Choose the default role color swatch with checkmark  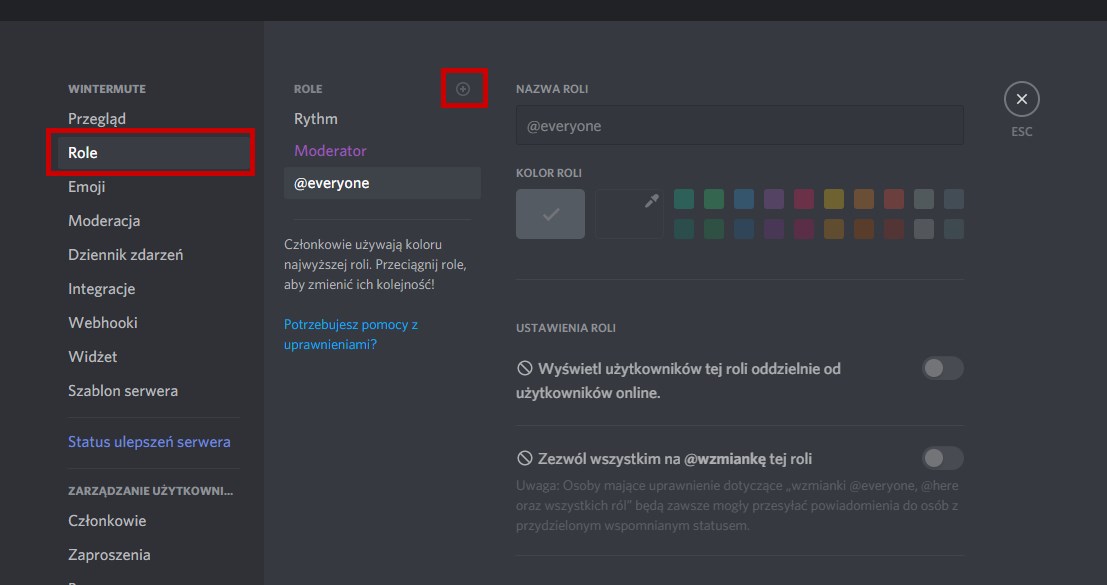coord(551,214)
